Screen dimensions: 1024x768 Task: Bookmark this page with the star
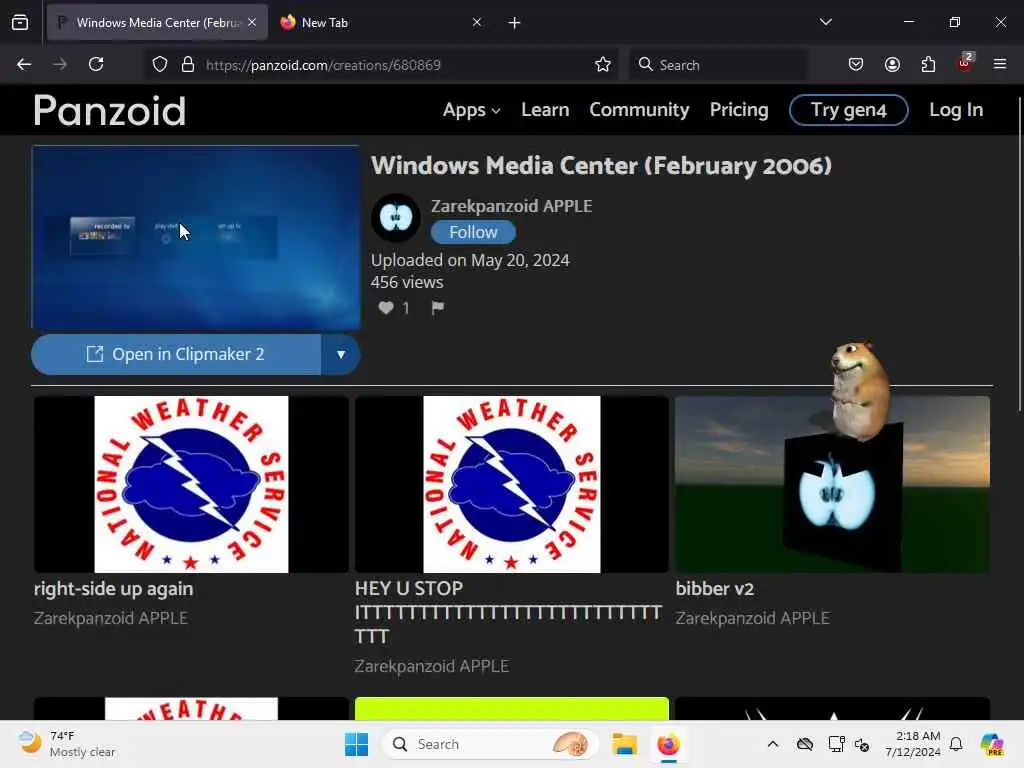pyautogui.click(x=603, y=65)
